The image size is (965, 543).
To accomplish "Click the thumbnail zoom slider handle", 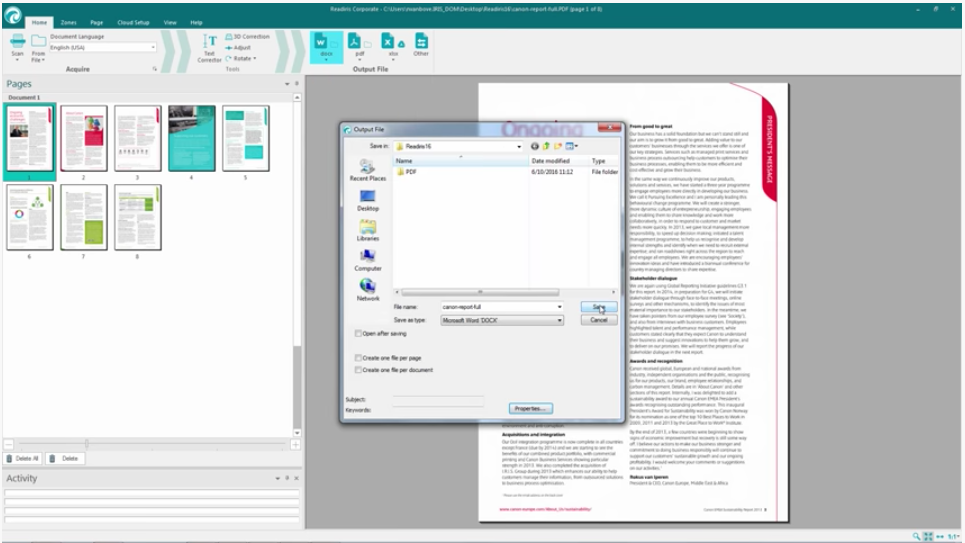I will 87,444.
